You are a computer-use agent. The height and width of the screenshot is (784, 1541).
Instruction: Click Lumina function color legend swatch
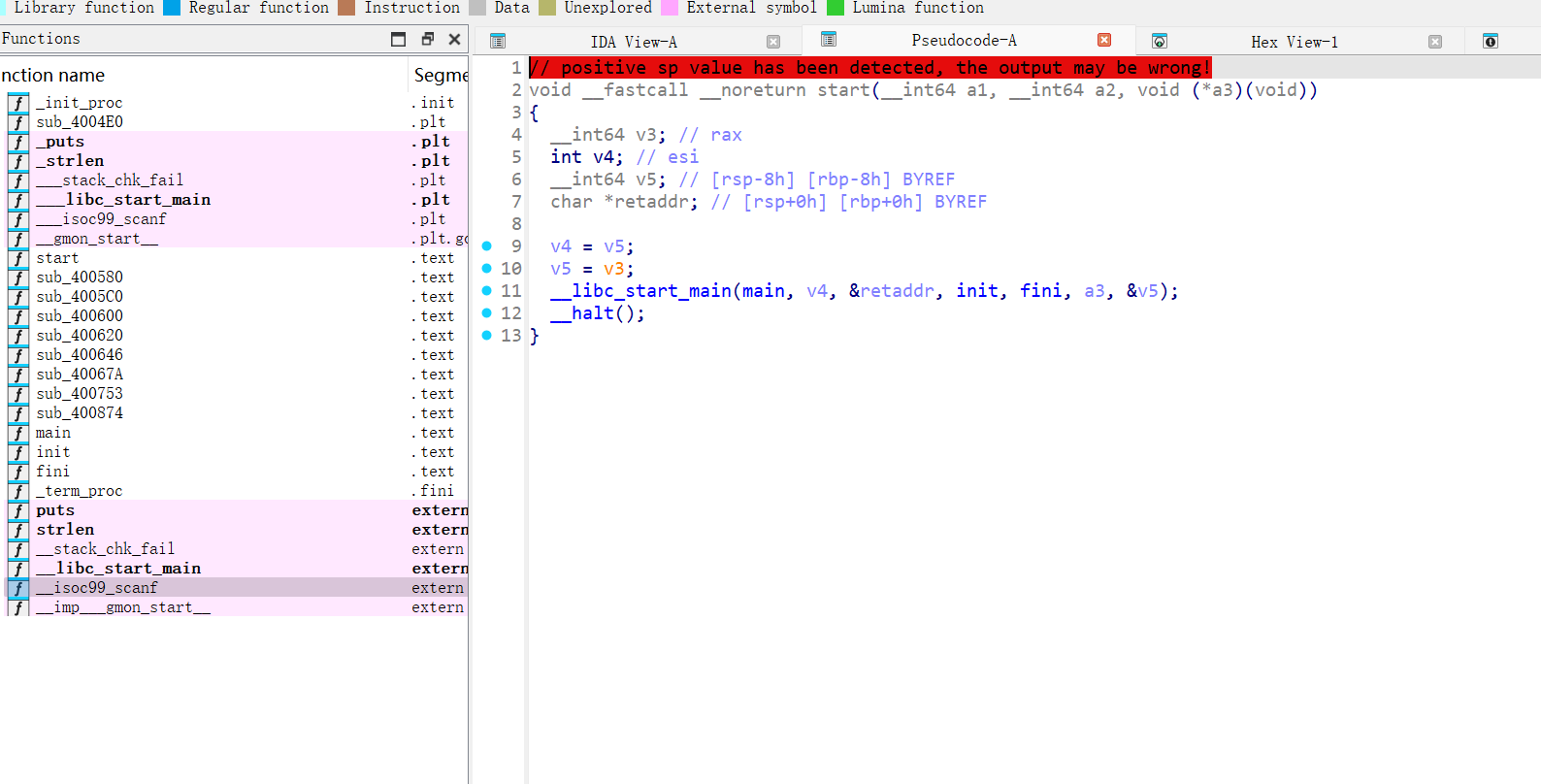[836, 8]
